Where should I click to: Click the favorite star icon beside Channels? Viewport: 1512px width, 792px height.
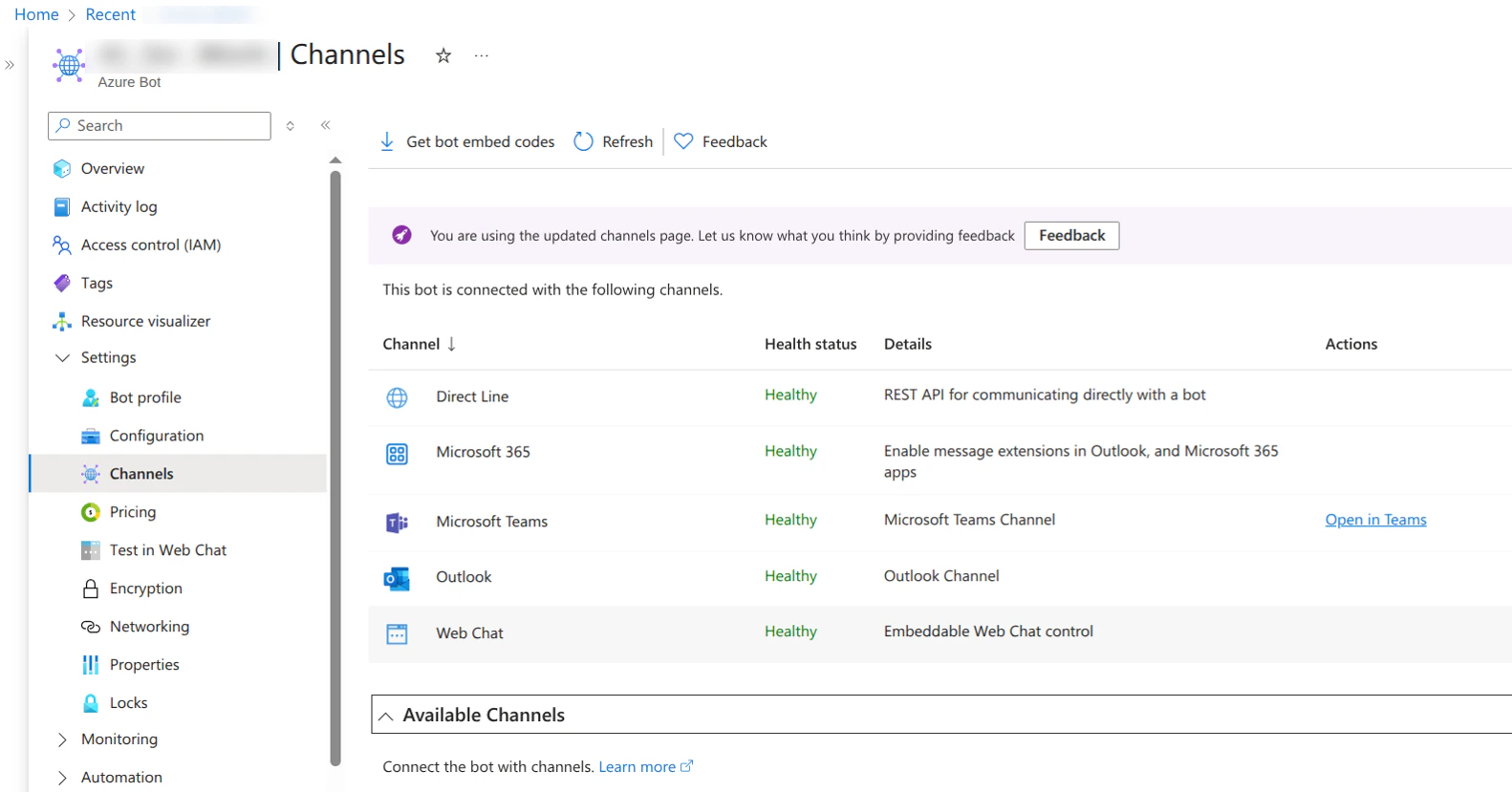pyautogui.click(x=443, y=55)
